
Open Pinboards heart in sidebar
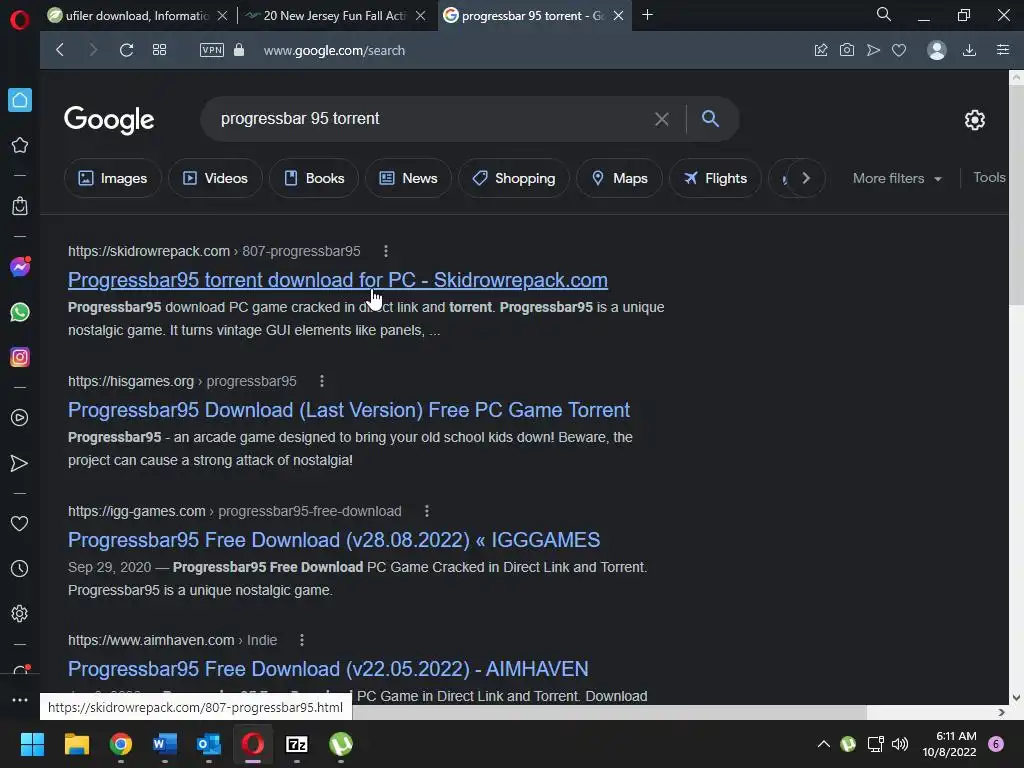pyautogui.click(x=20, y=523)
